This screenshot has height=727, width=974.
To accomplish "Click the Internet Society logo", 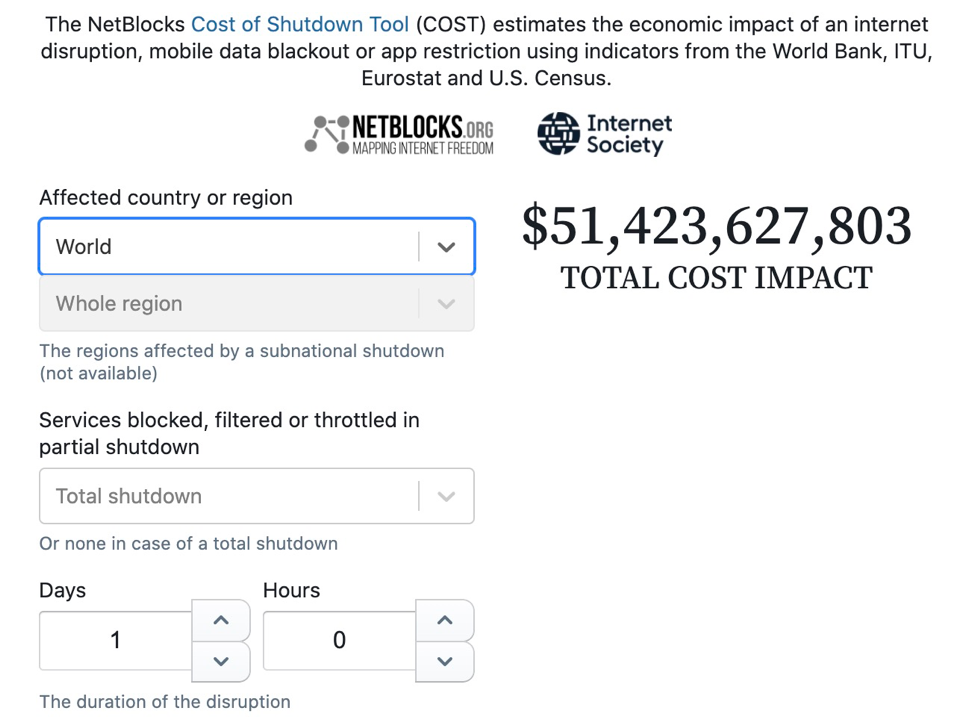I will click(x=604, y=134).
